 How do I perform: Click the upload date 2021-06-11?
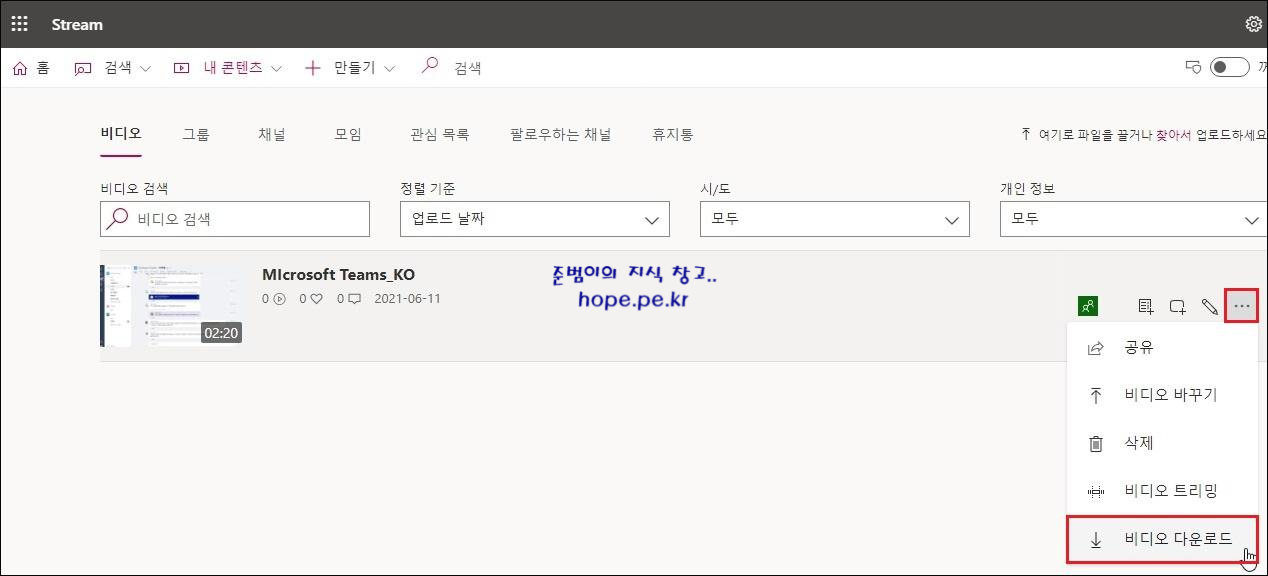407,299
